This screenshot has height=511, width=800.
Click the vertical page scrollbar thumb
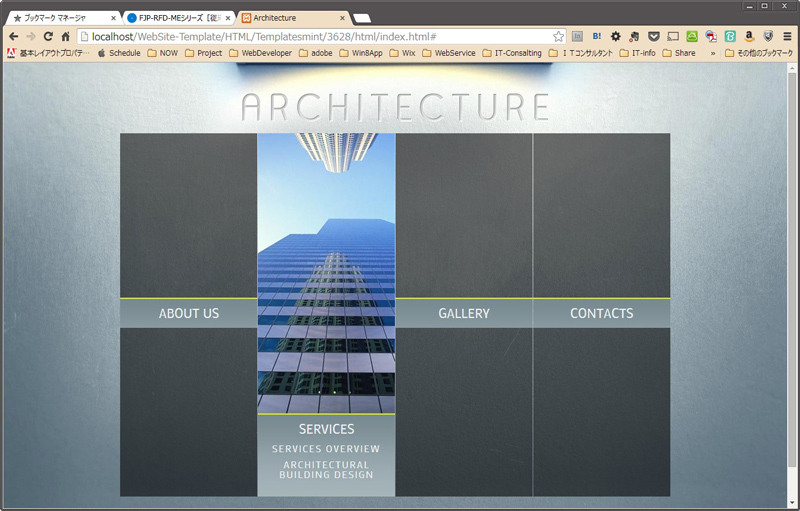coord(792,270)
